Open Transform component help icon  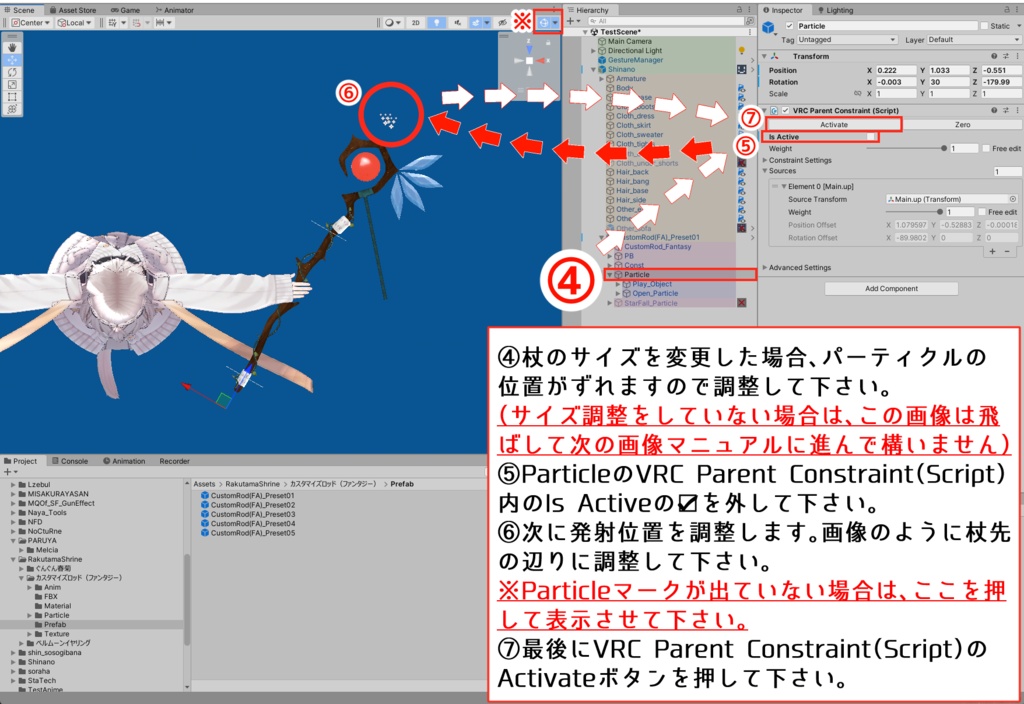(994, 57)
